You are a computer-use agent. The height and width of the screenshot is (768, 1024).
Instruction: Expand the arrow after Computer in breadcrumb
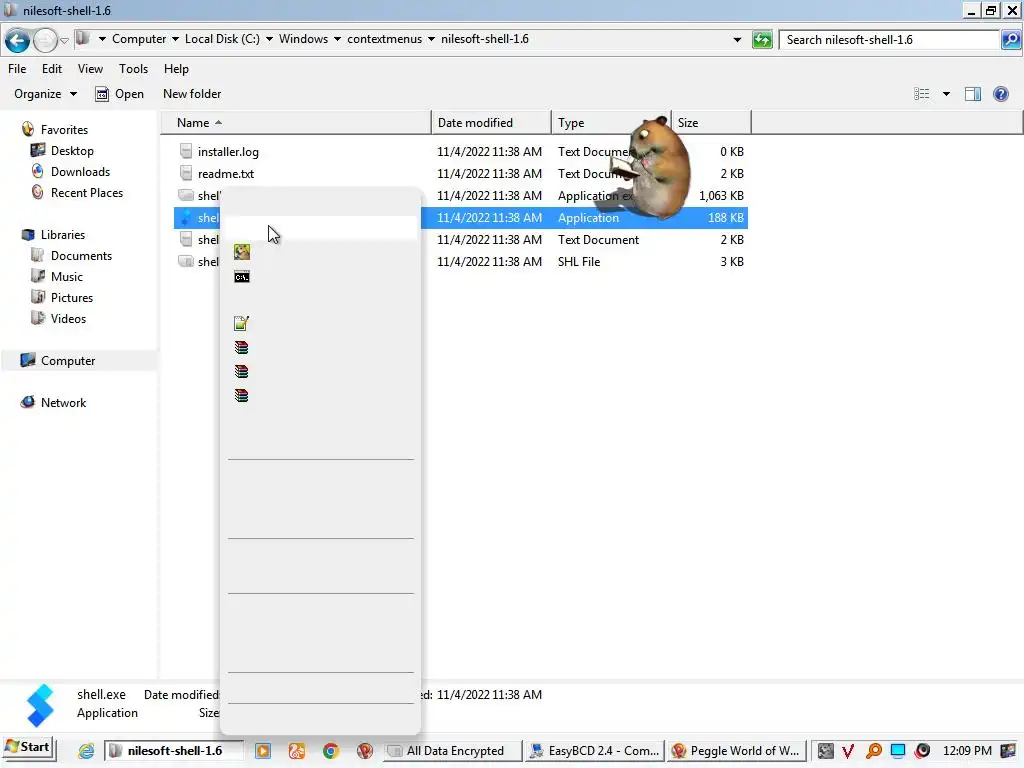coord(175,39)
